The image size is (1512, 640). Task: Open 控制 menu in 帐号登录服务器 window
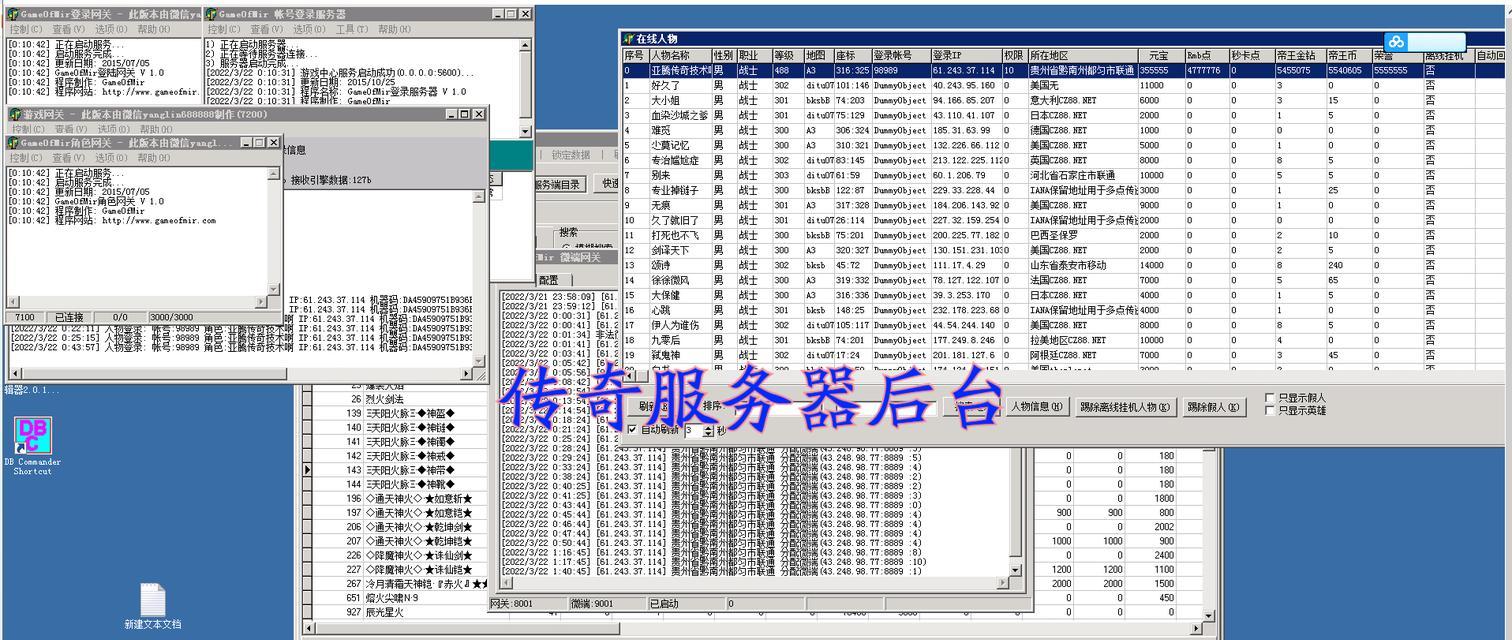coord(223,29)
